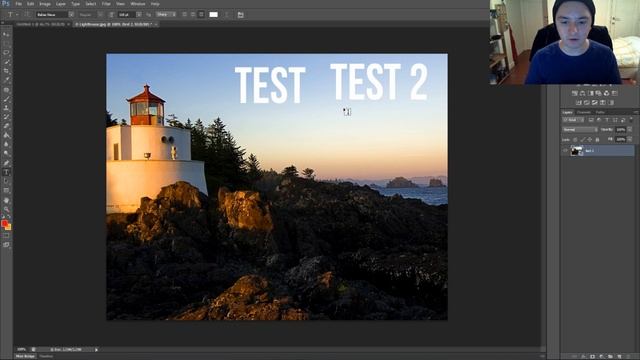640x360 pixels.
Task: Open the Layers panel options menu
Action: 636,112
